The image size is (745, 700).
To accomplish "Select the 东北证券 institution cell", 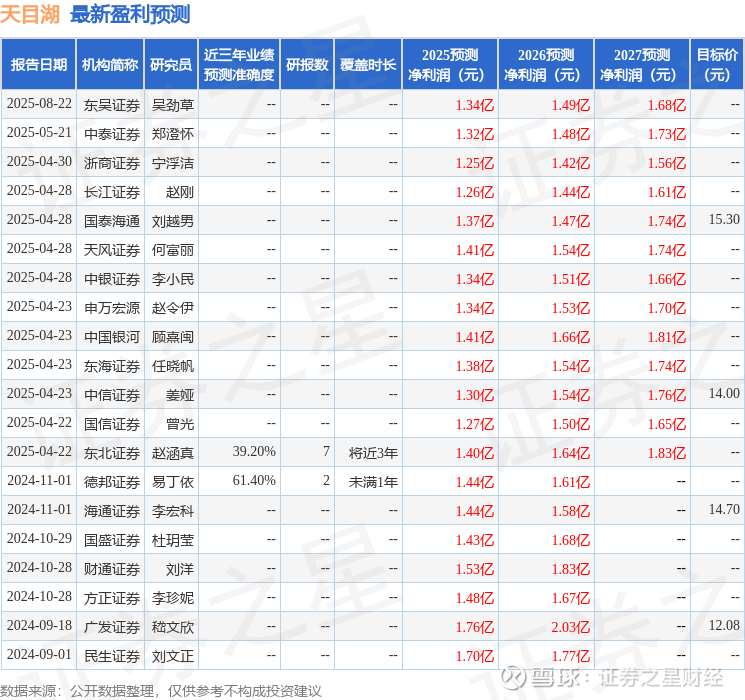I will [112, 453].
